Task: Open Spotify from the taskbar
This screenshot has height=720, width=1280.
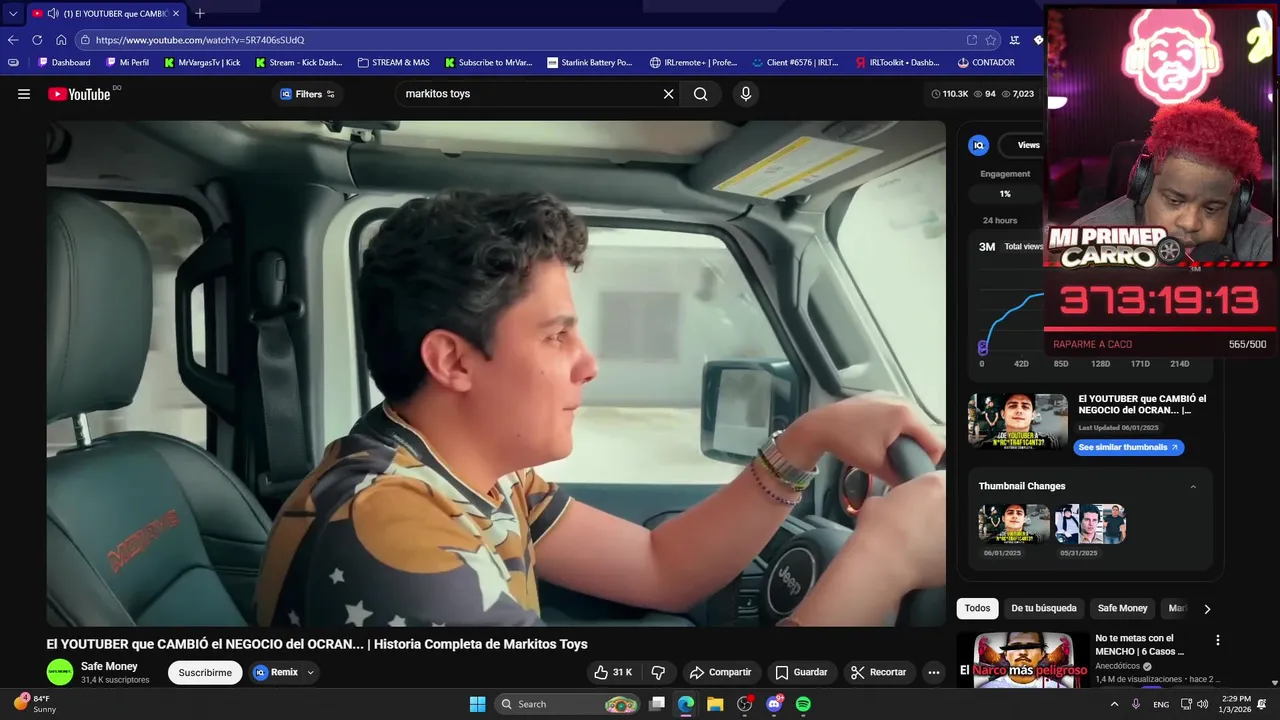Action: (x=803, y=704)
